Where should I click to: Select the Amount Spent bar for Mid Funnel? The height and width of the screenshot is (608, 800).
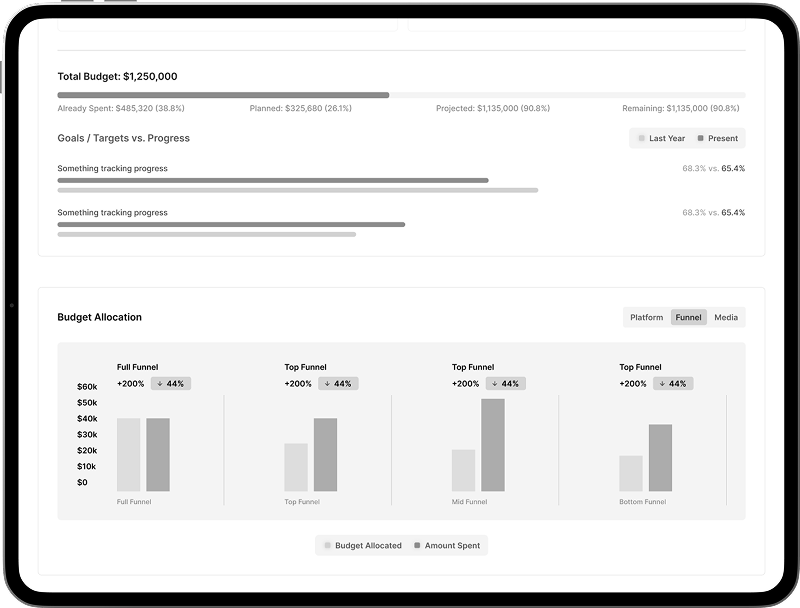[x=493, y=445]
